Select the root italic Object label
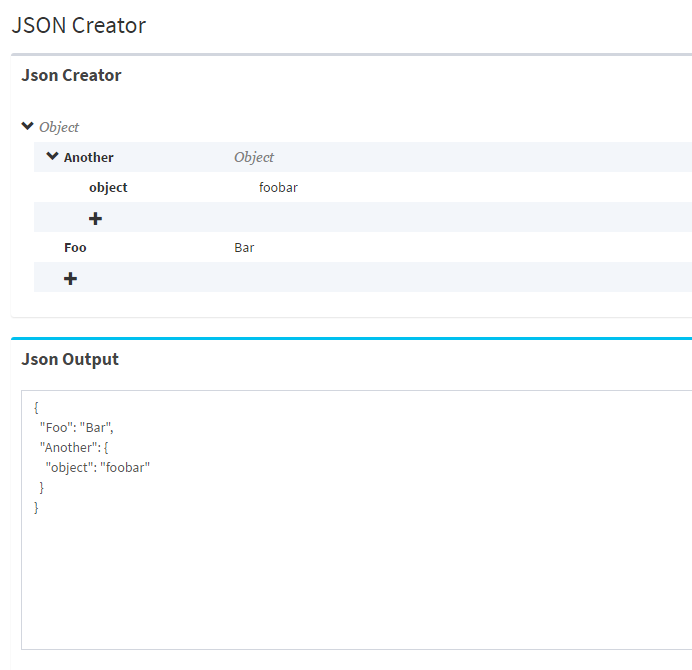This screenshot has width=692, height=670. (59, 128)
